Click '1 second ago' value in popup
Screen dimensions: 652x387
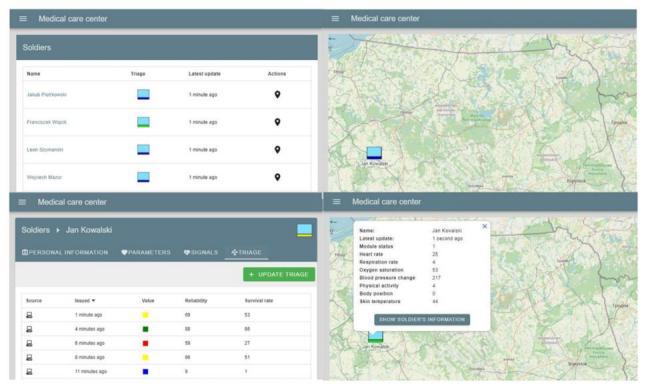click(x=448, y=239)
